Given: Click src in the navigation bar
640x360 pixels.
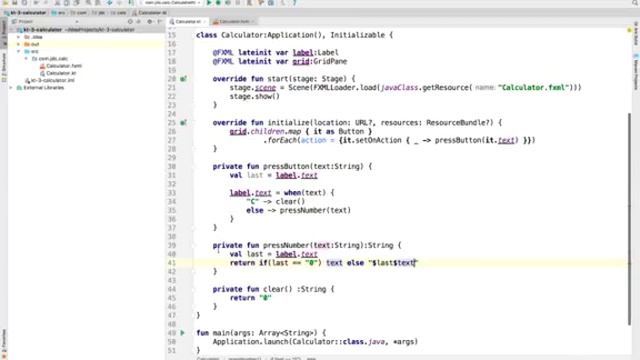Looking at the screenshot, I should (x=58, y=13).
